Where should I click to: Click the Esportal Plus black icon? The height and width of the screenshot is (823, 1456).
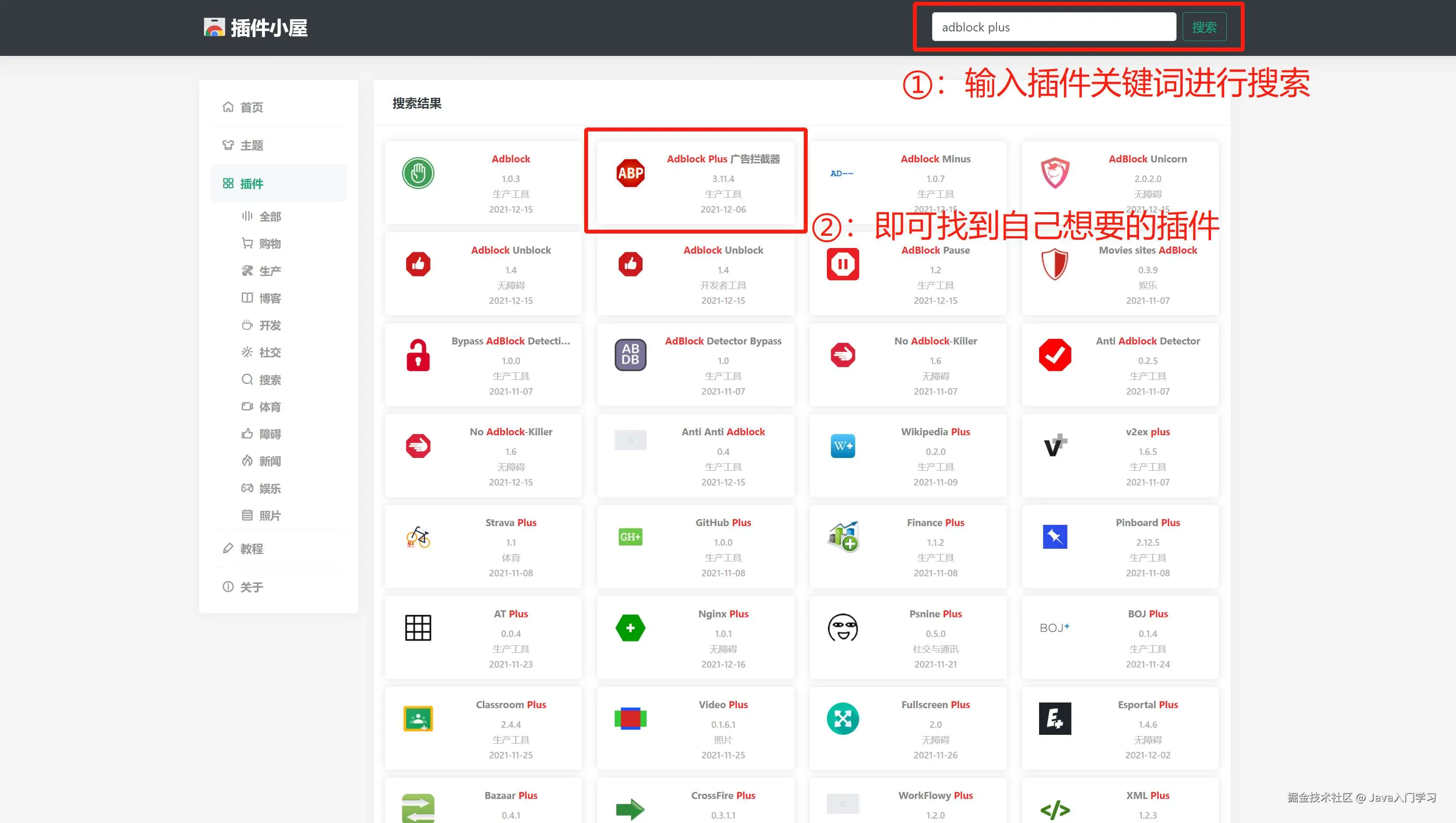(x=1055, y=718)
